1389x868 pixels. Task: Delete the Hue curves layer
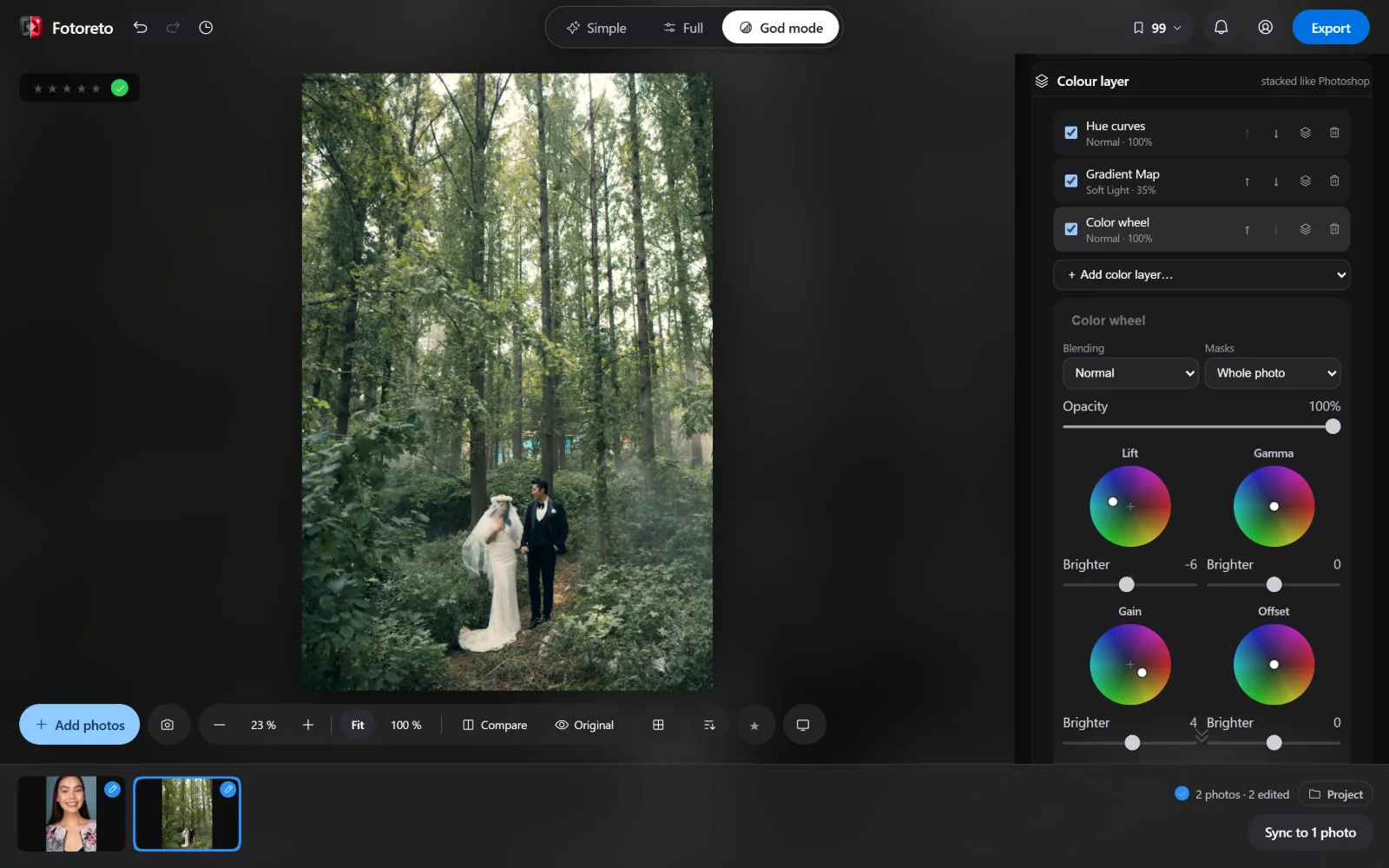click(1334, 133)
